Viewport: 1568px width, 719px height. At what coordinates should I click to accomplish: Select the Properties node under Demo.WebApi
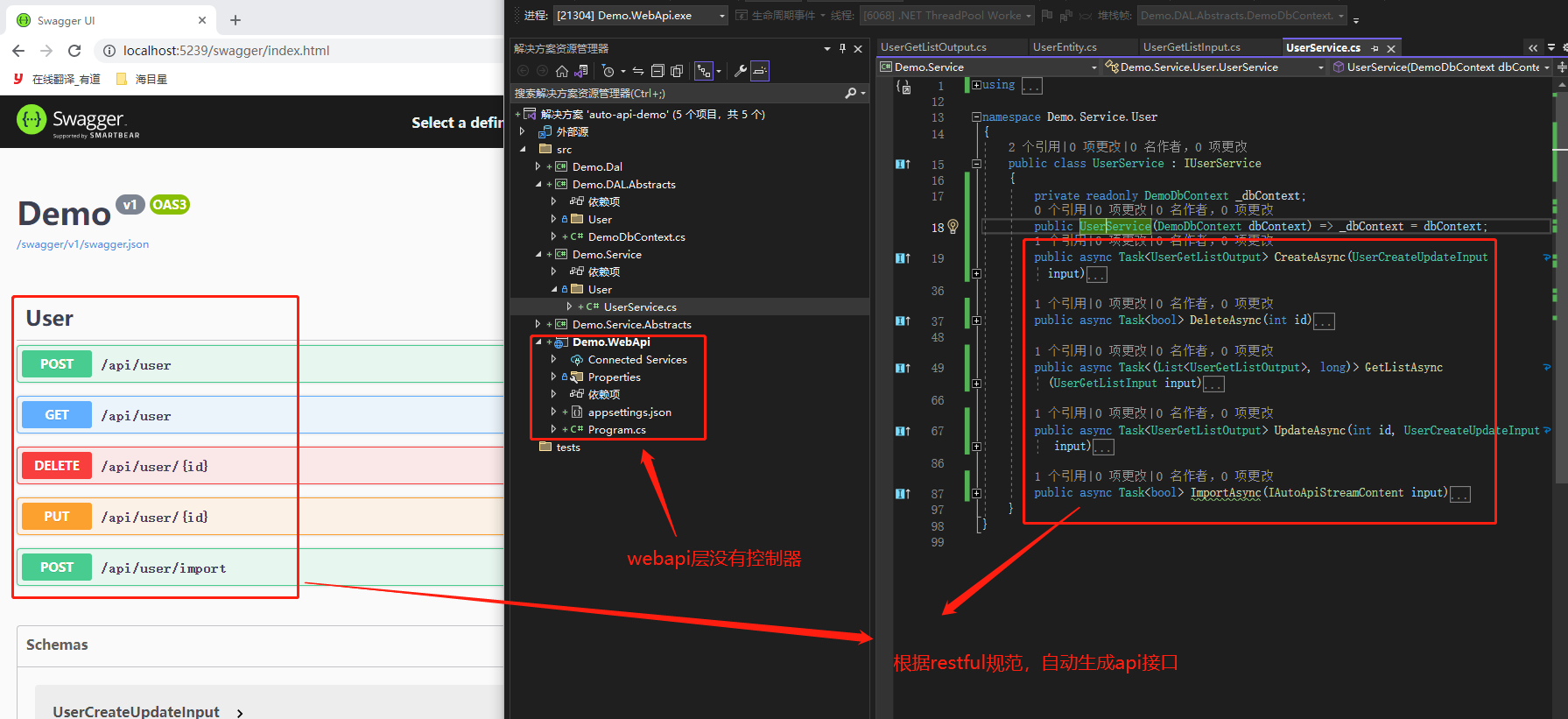[615, 377]
